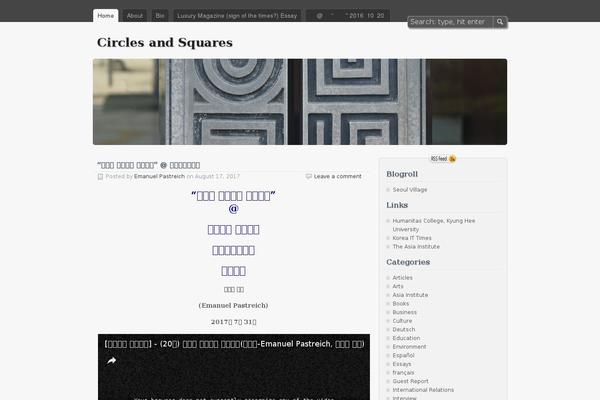Click the RSS feed text label
Image resolution: width=600 pixels, height=400 pixels.
pyautogui.click(x=439, y=159)
